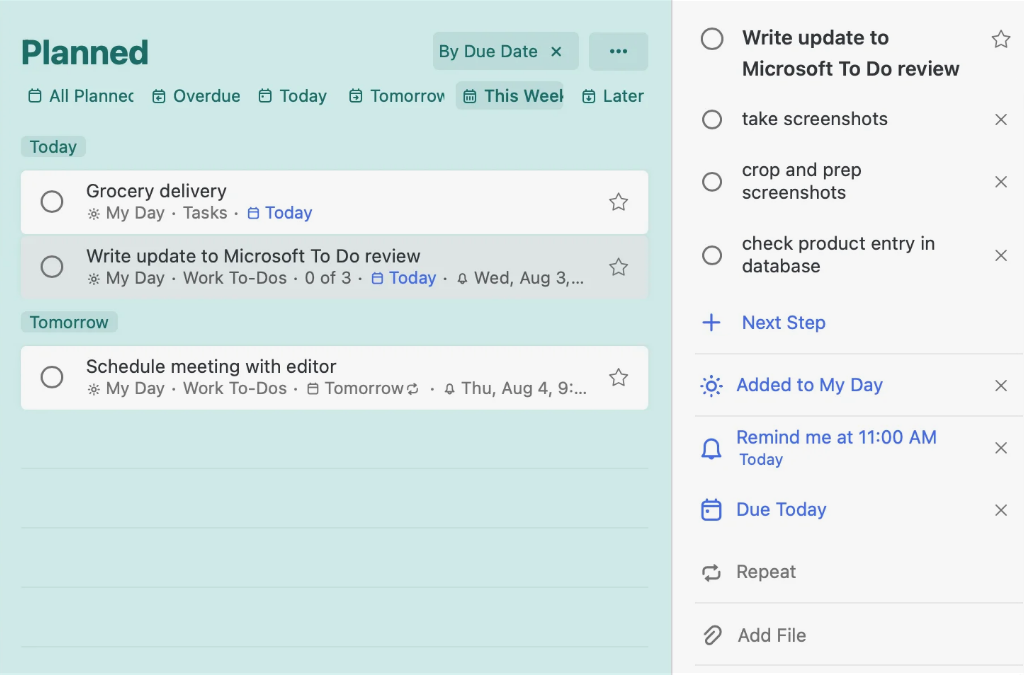Clear the 11:00 AM reminder
1024x675 pixels.
pyautogui.click(x=1000, y=448)
